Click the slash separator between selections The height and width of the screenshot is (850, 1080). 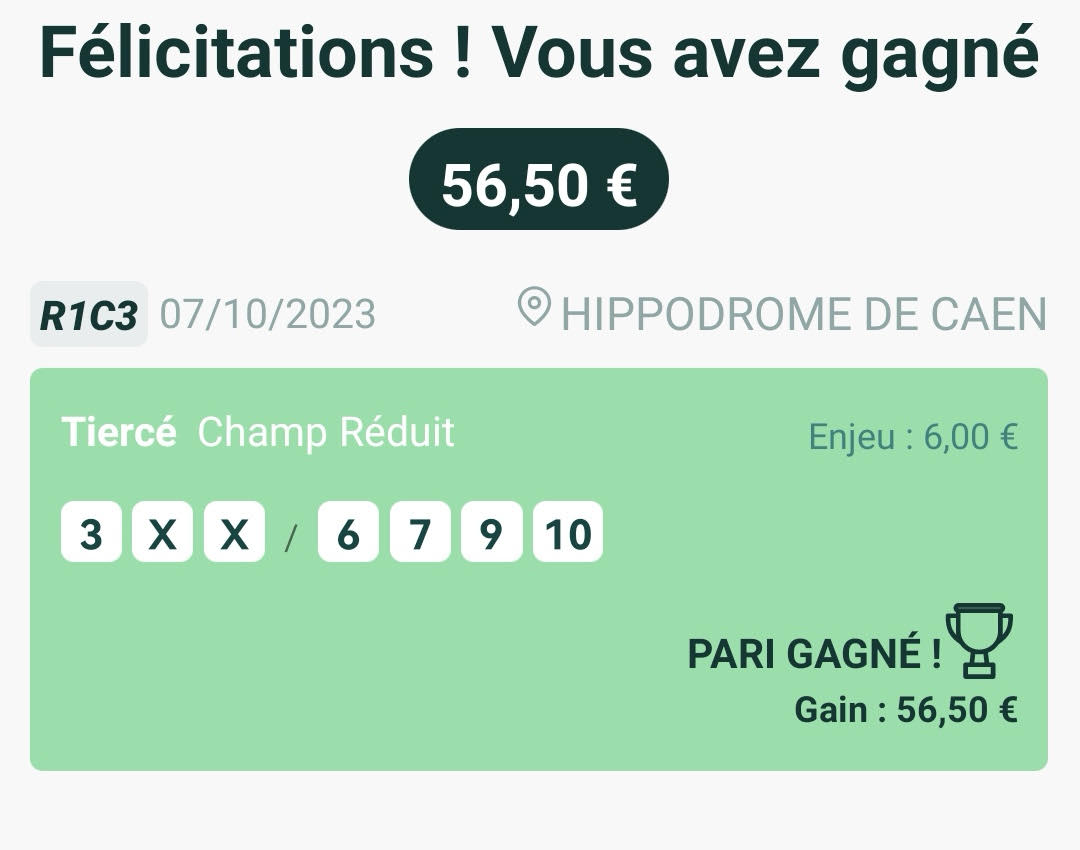(291, 538)
